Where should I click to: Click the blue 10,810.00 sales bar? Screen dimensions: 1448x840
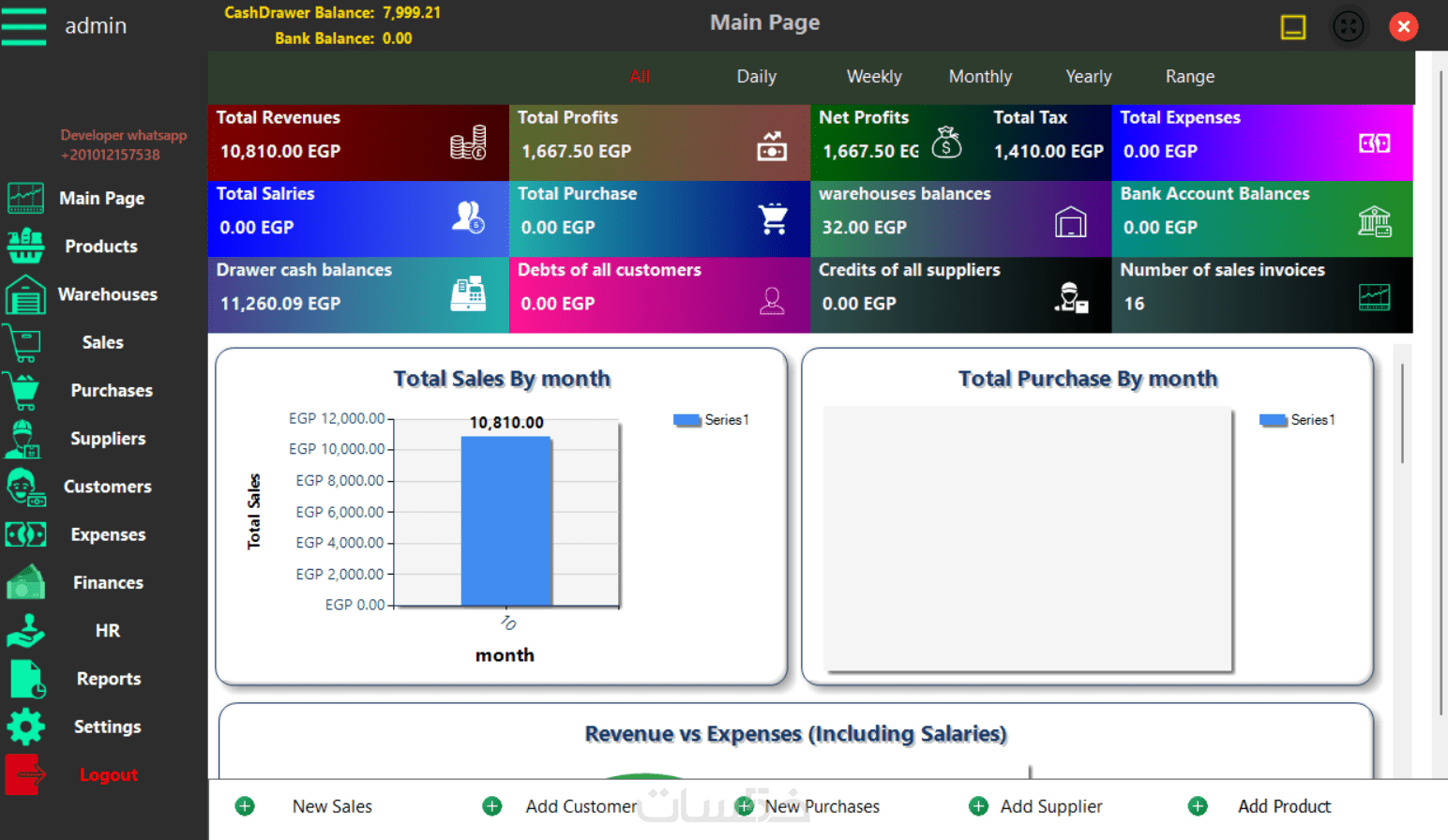coord(505,521)
